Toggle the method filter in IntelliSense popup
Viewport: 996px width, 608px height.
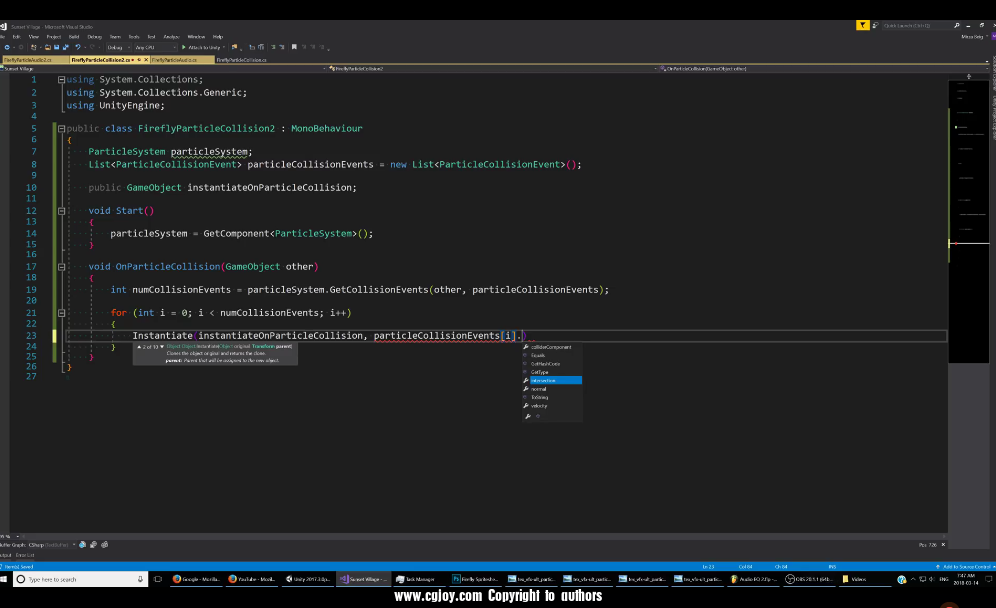pyautogui.click(x=537, y=416)
